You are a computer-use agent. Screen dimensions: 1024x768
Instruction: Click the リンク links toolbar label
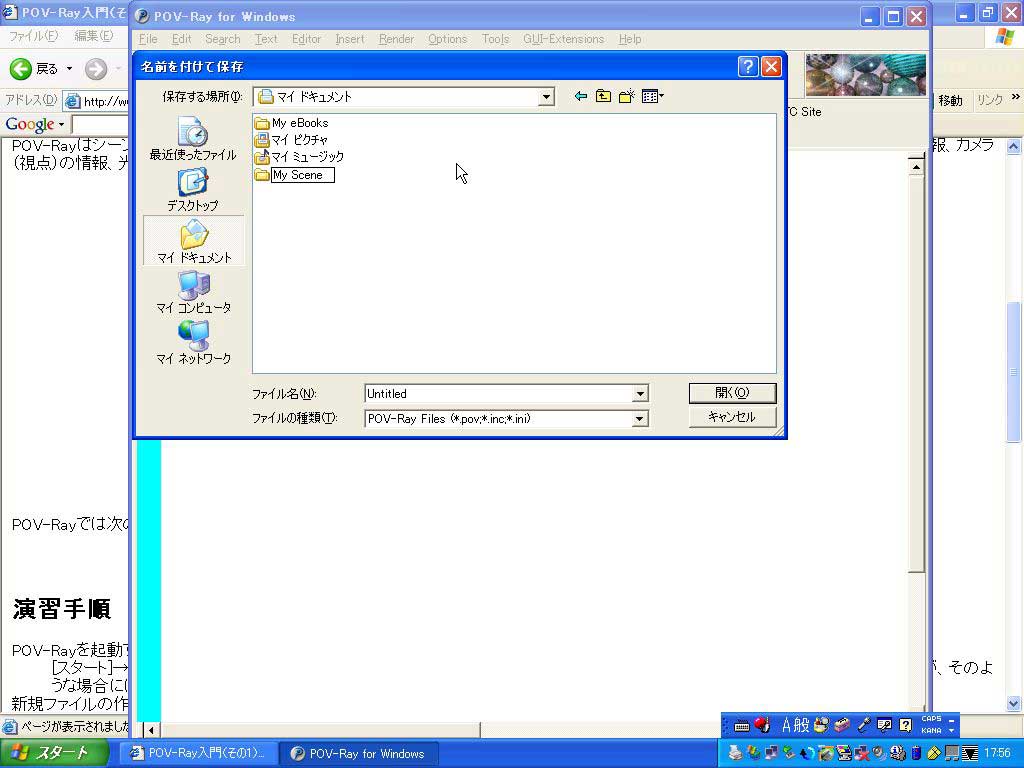[x=989, y=101]
